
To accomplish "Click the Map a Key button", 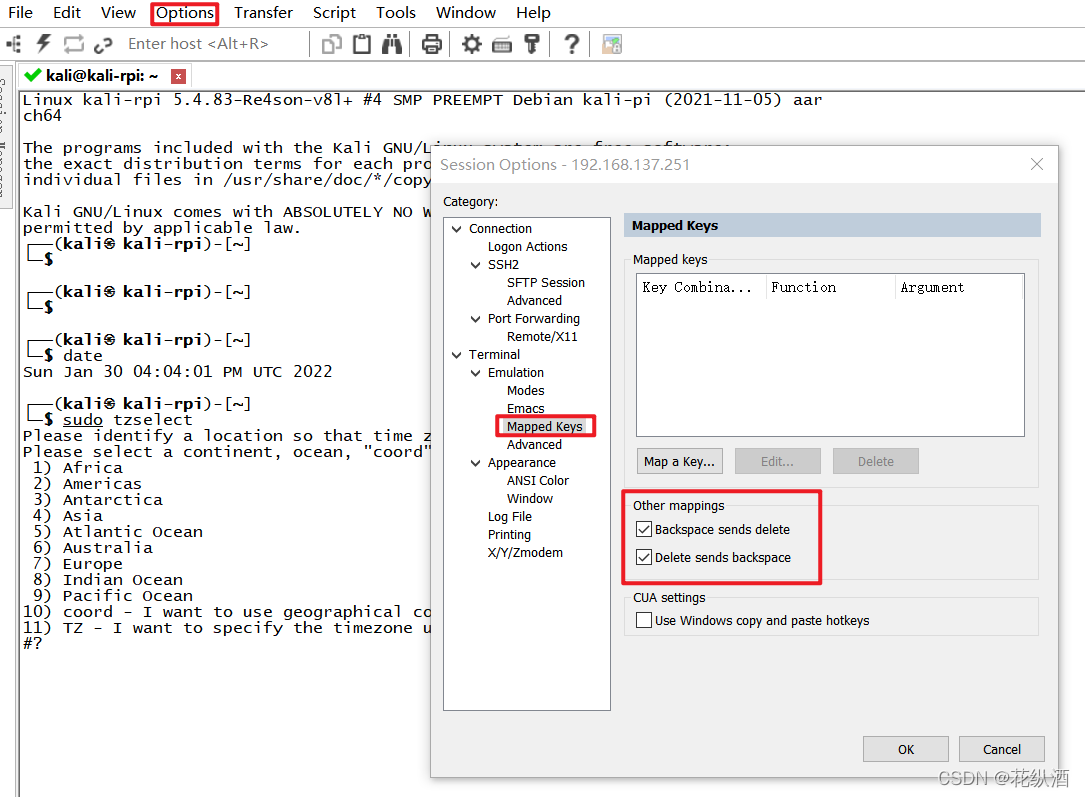I will [x=680, y=461].
